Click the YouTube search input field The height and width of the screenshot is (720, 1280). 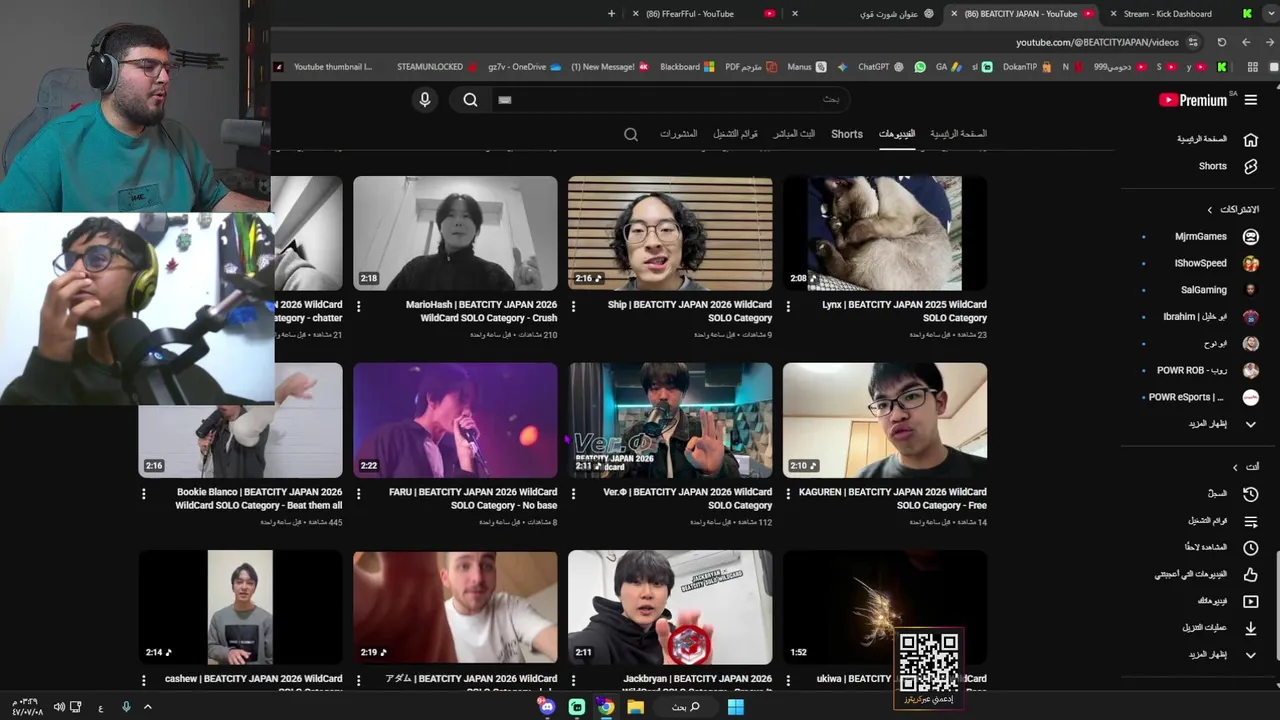670,99
